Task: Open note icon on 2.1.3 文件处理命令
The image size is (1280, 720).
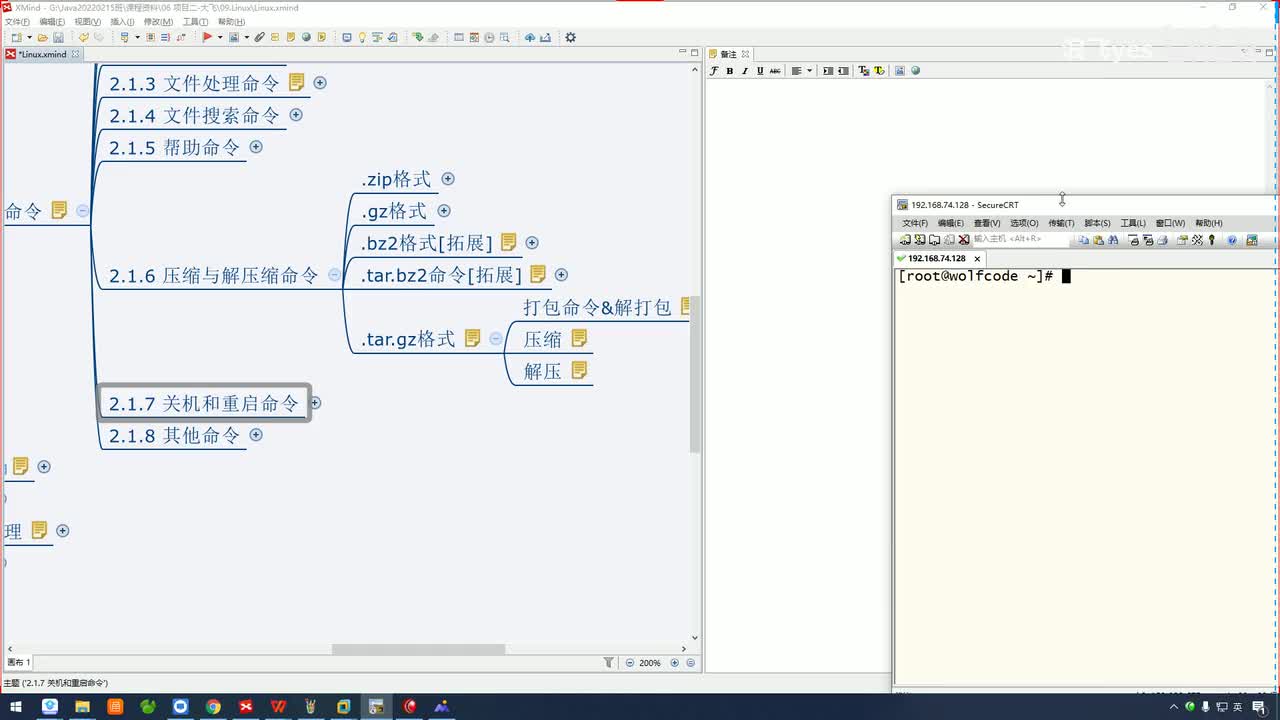Action: [296, 82]
